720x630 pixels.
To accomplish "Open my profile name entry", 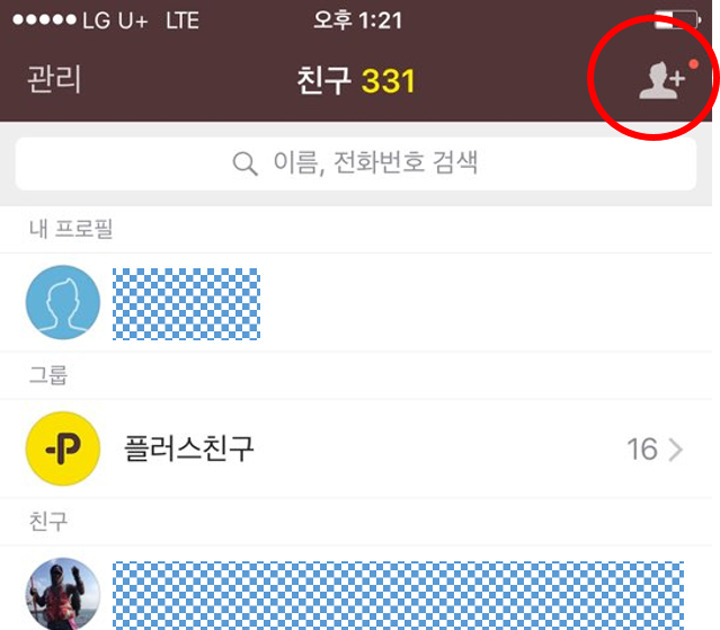I will [x=186, y=304].
